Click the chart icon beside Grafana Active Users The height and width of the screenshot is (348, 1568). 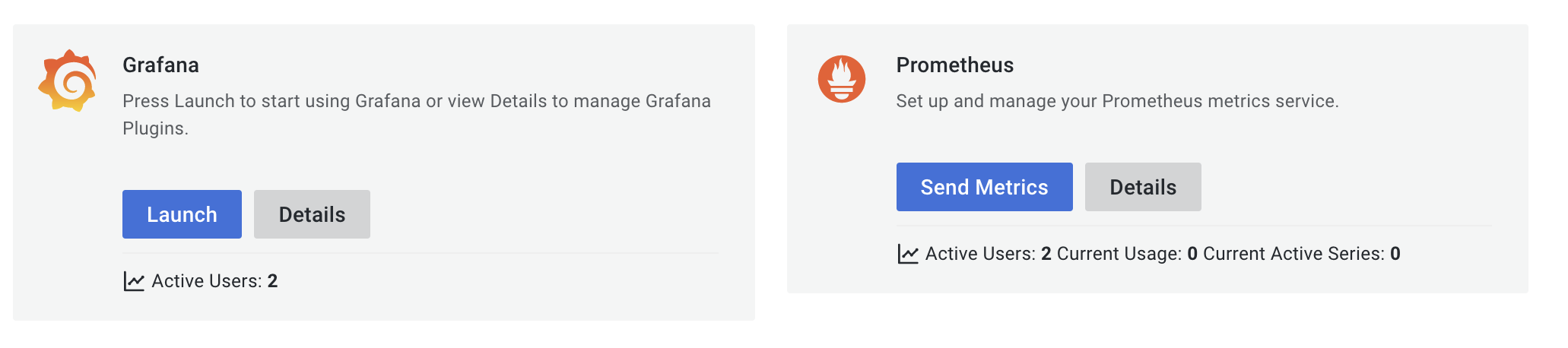(x=134, y=281)
